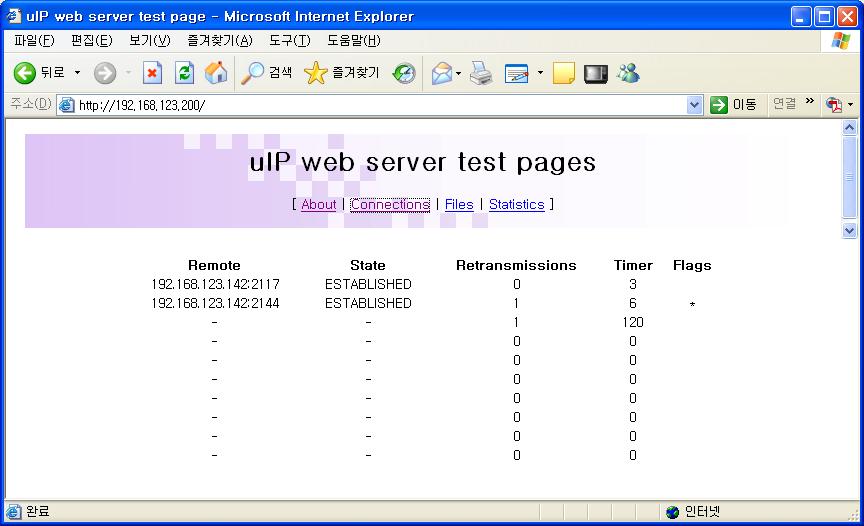Go to the Home page icon
The image size is (864, 526).
click(x=216, y=73)
